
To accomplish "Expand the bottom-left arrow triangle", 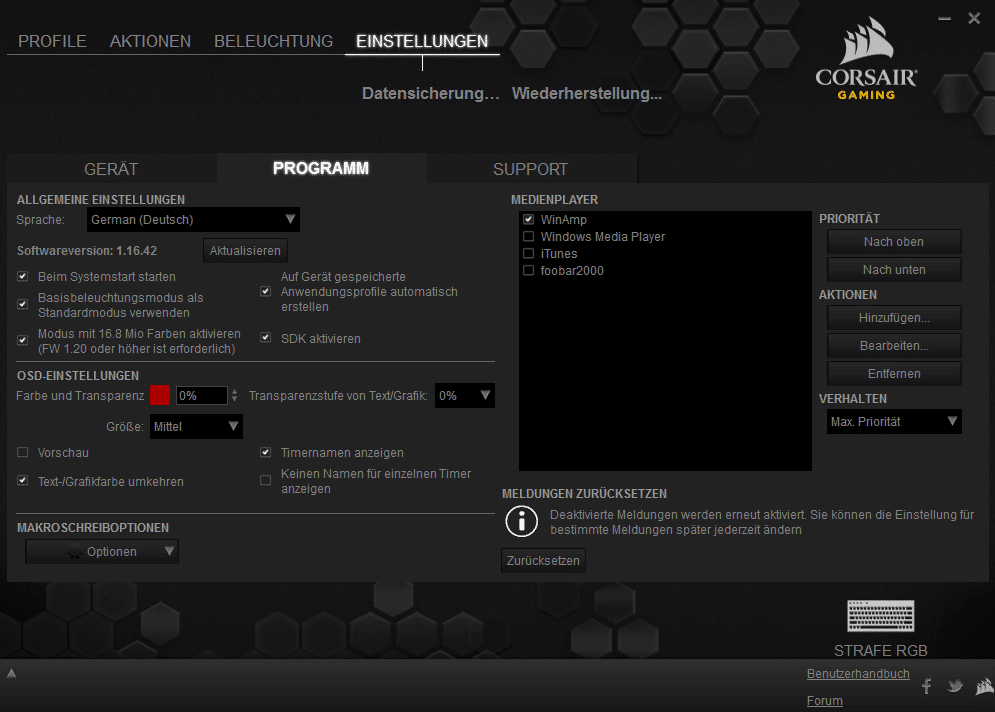I will [11, 674].
